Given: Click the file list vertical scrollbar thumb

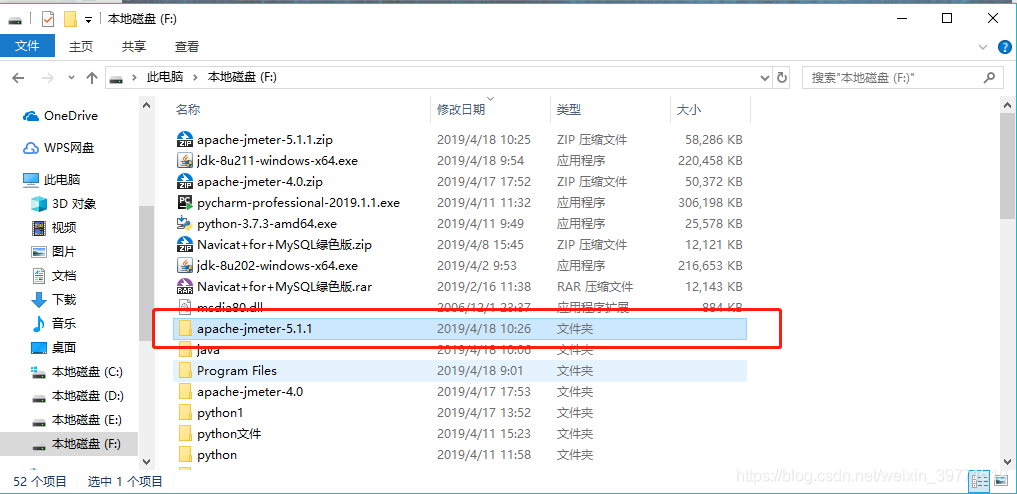Looking at the screenshot, I should coord(1008,165).
